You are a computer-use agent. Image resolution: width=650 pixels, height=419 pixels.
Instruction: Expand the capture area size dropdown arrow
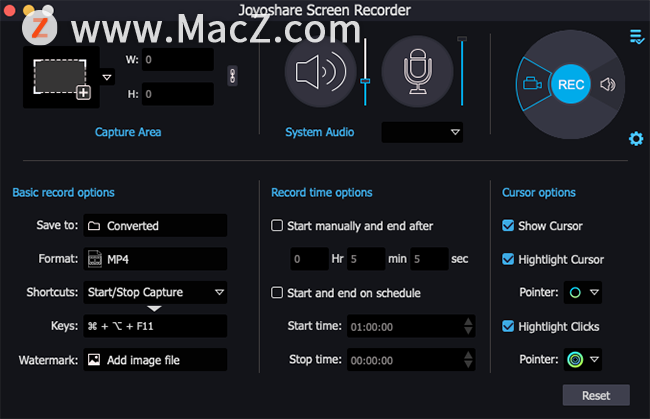[107, 78]
